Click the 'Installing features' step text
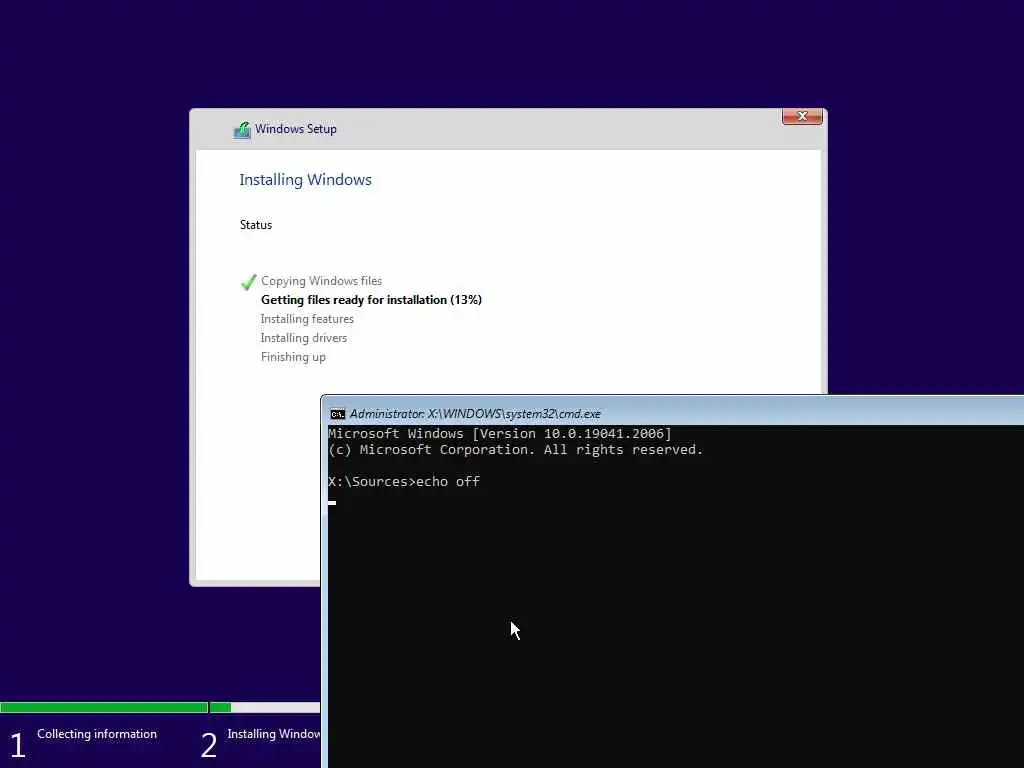 click(x=307, y=319)
